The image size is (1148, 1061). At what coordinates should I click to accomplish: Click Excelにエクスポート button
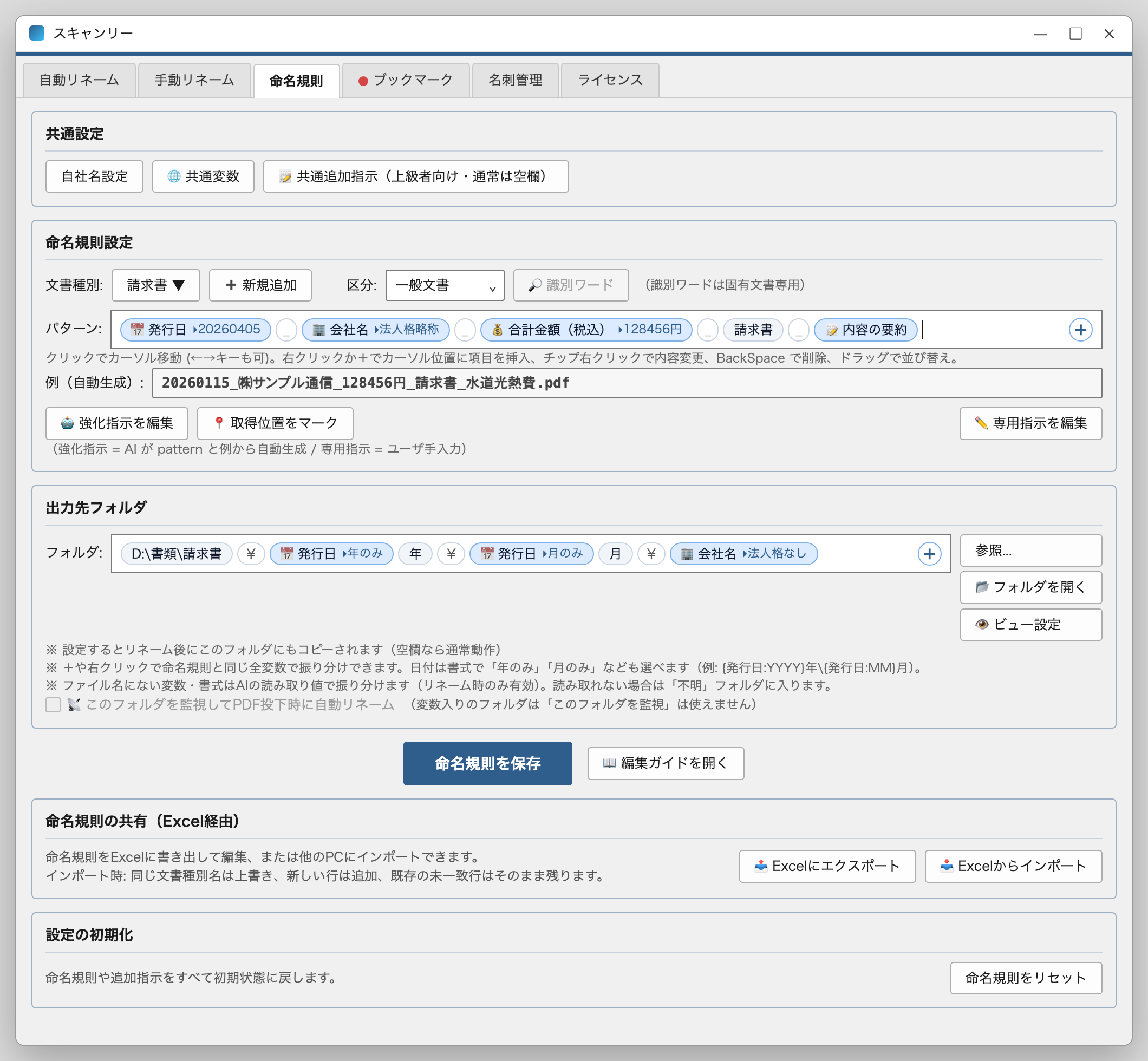pos(827,866)
